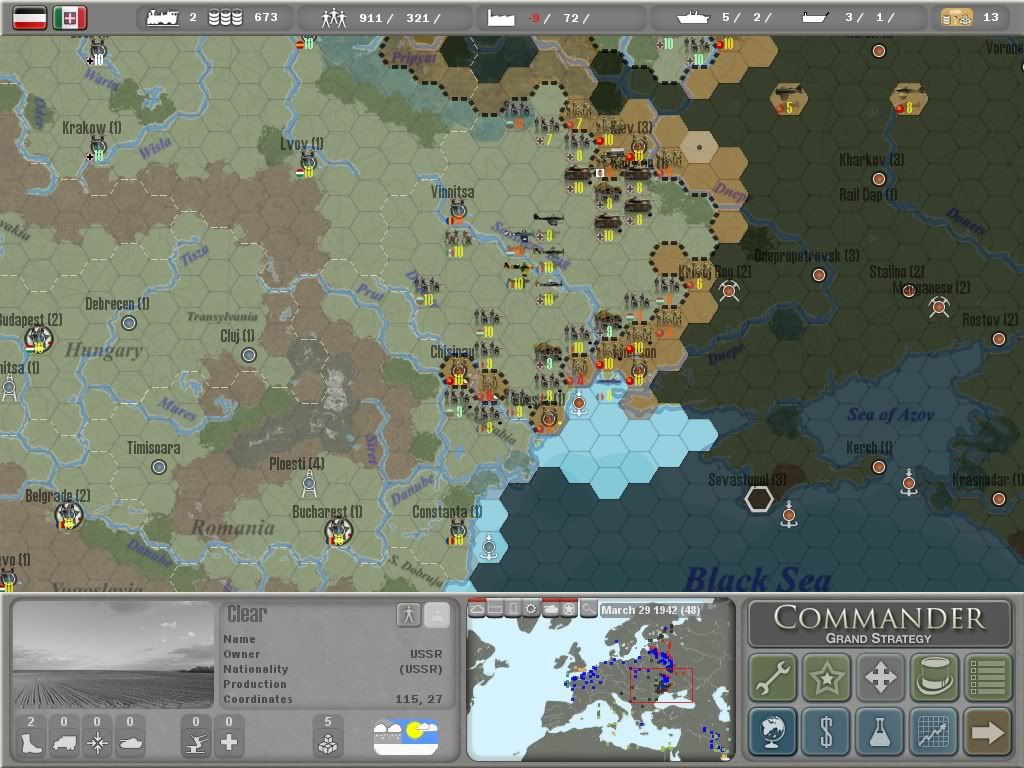Open the globe strategic map view
Screen dimensions: 1024x768
773,731
